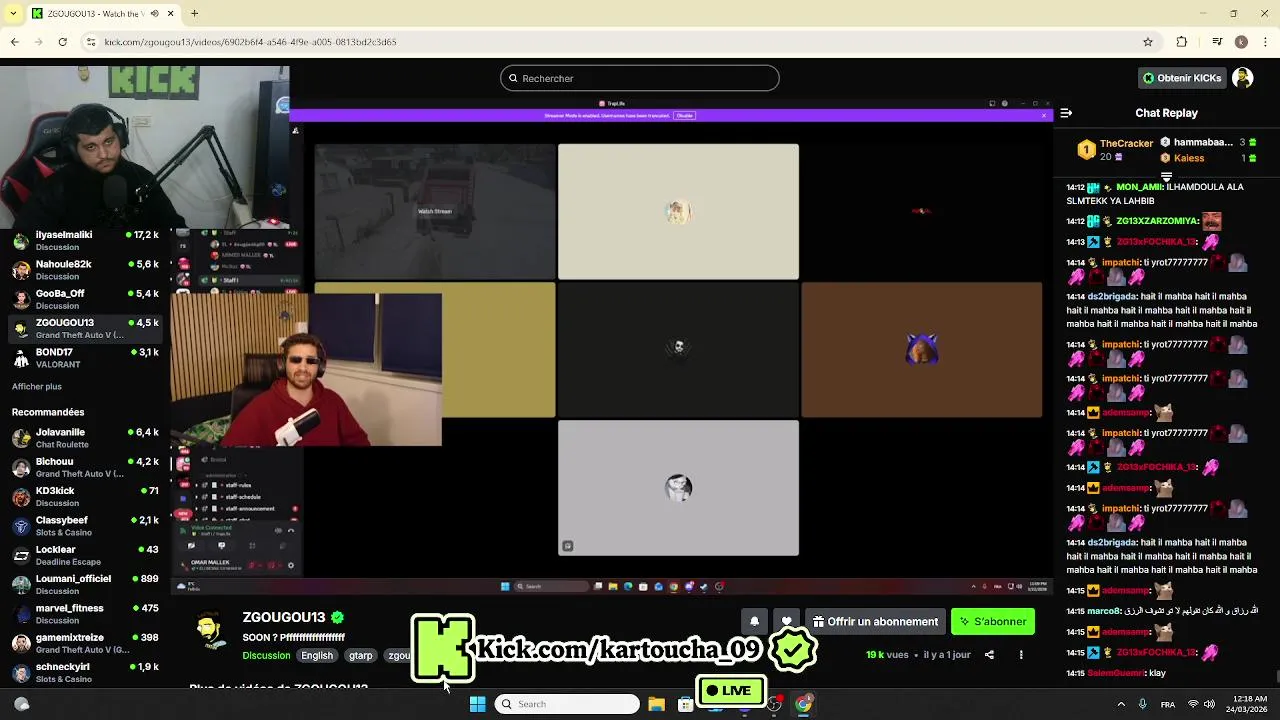
Task: Open Jolavanille recommended channel
Action: pos(85,438)
